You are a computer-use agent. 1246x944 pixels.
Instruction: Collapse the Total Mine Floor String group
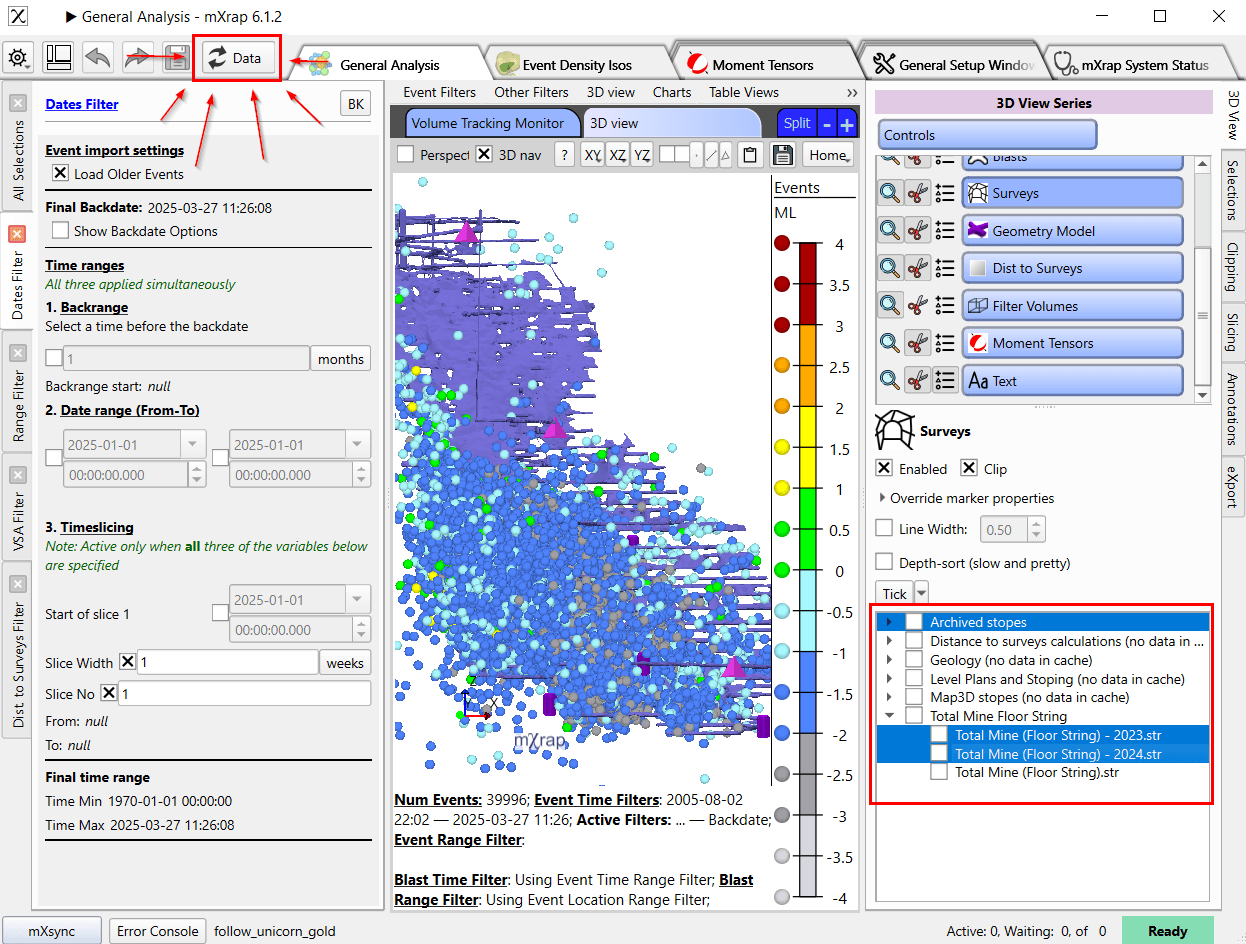(x=889, y=716)
